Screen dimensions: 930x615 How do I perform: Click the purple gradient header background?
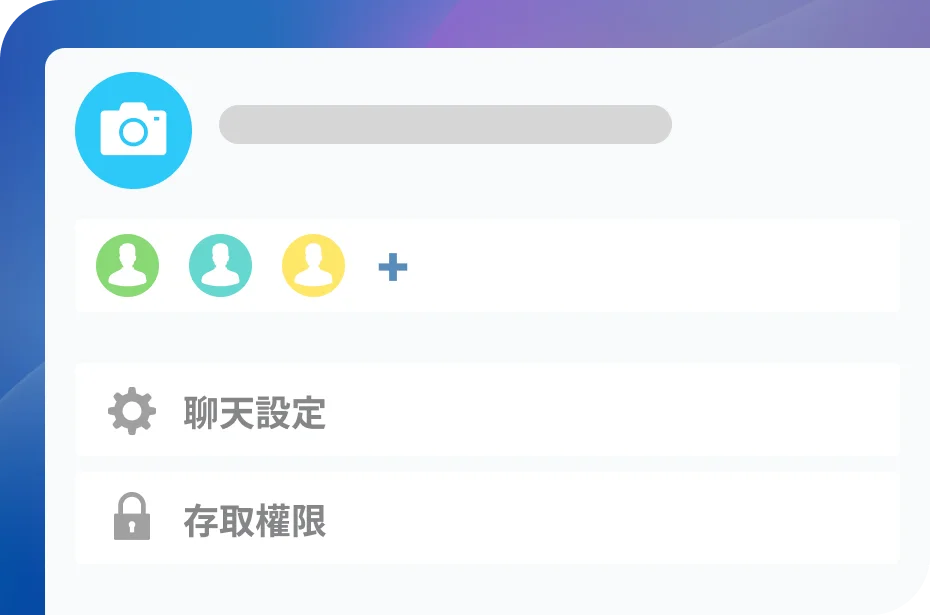(x=593, y=23)
